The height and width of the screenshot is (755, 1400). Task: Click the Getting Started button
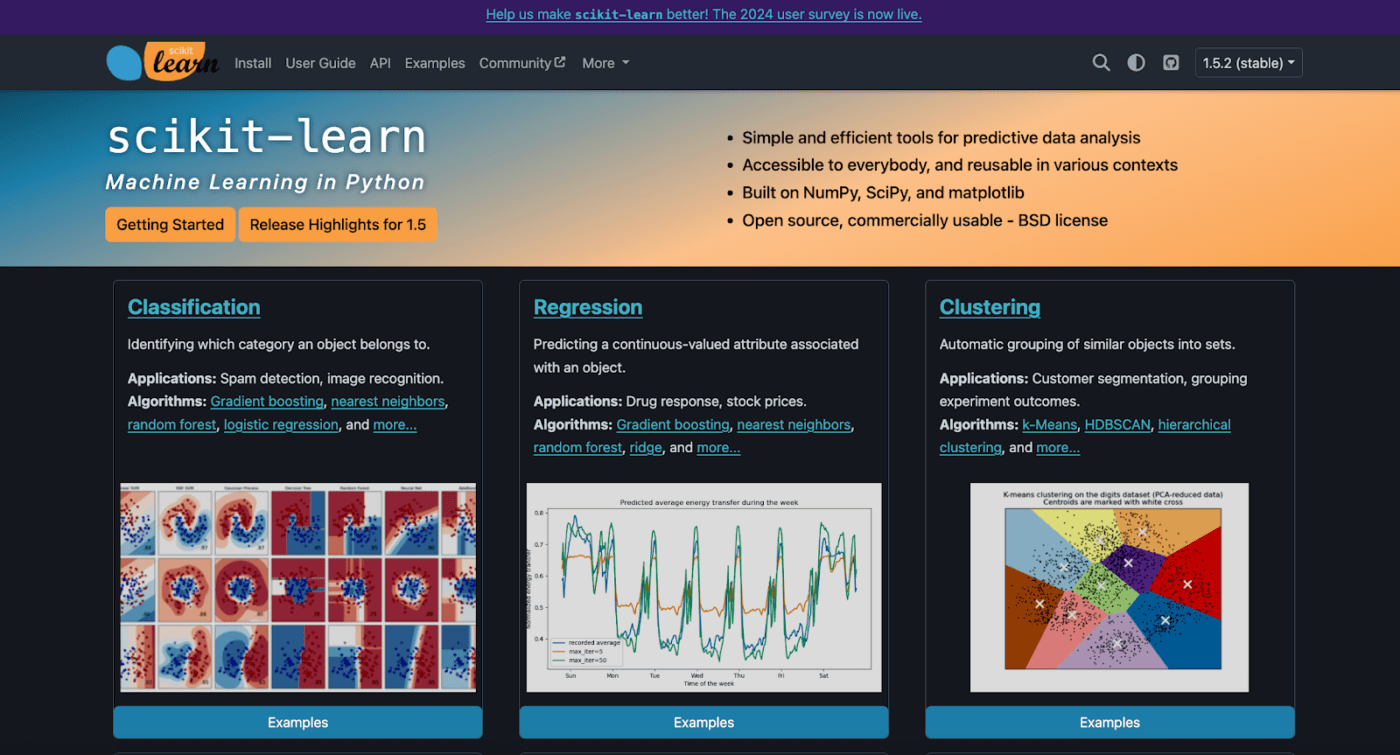tap(170, 224)
